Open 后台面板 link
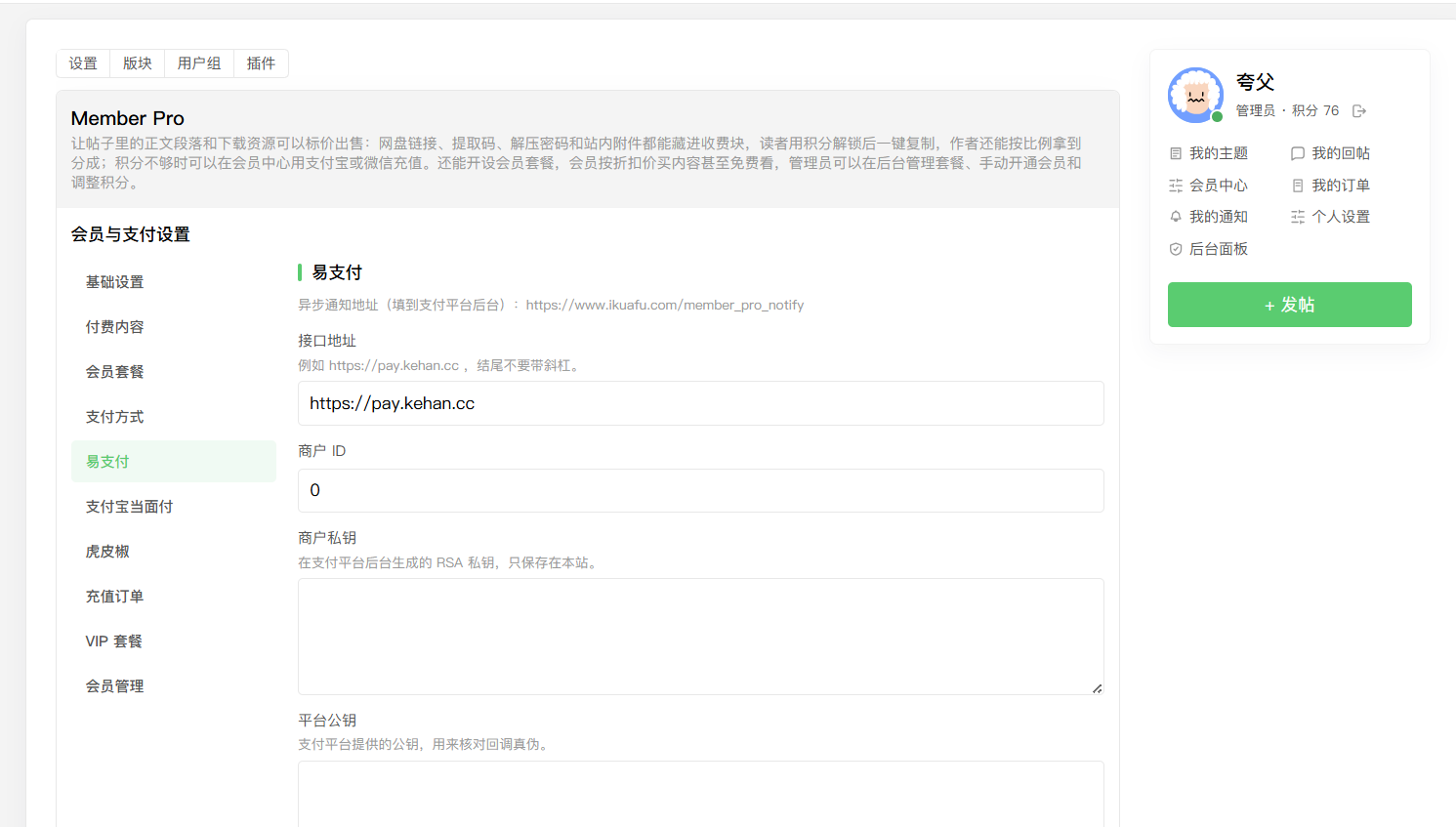 pos(1219,249)
